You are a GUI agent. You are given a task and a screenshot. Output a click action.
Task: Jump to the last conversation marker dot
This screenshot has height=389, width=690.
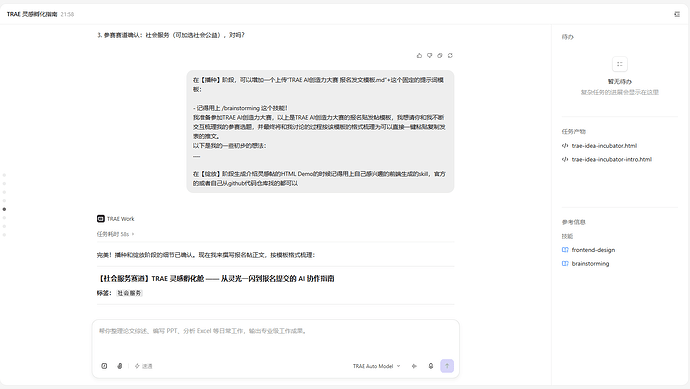click(x=4, y=235)
